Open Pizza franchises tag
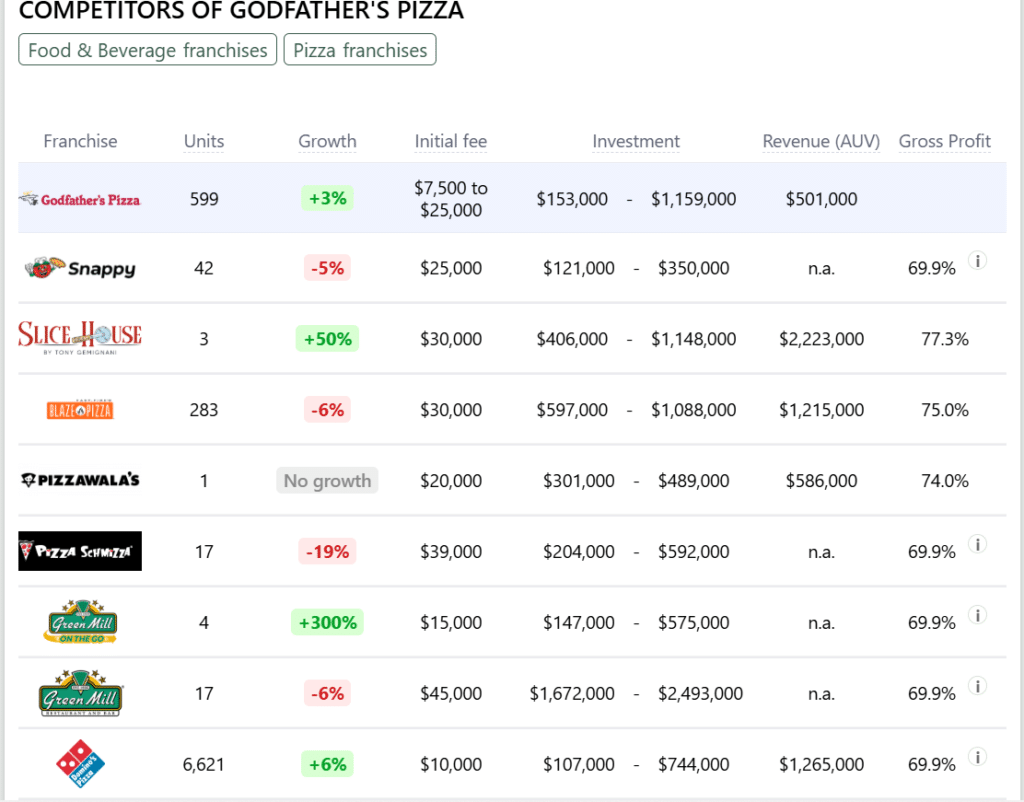This screenshot has width=1024, height=802. pyautogui.click(x=360, y=50)
